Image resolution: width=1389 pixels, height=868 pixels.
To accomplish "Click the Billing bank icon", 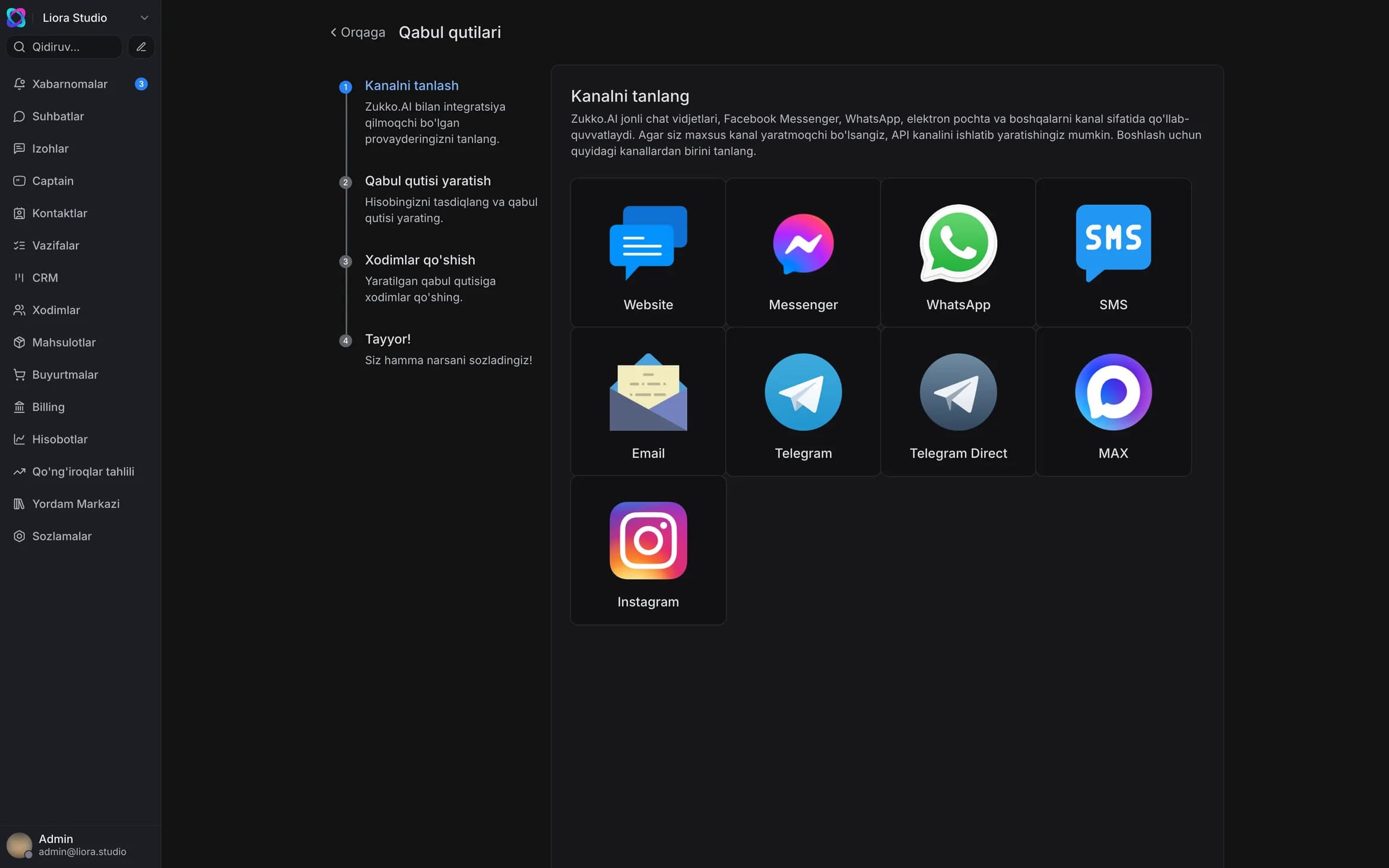I will click(x=19, y=407).
